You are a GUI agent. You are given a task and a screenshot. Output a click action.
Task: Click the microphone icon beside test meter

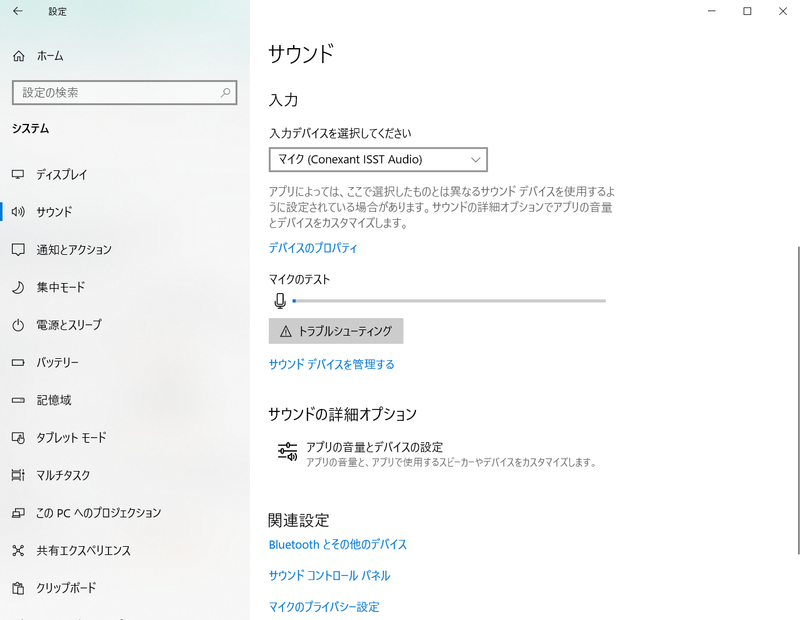point(280,301)
